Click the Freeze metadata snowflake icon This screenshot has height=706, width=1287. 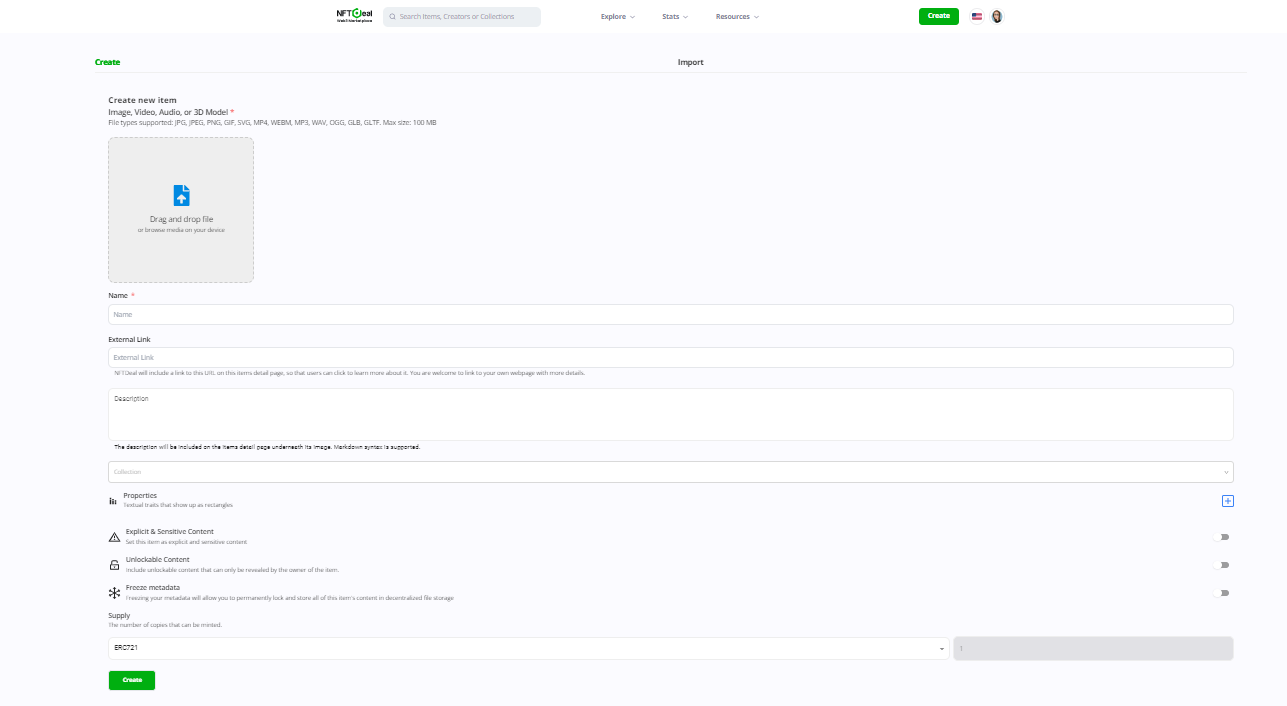pos(114,593)
